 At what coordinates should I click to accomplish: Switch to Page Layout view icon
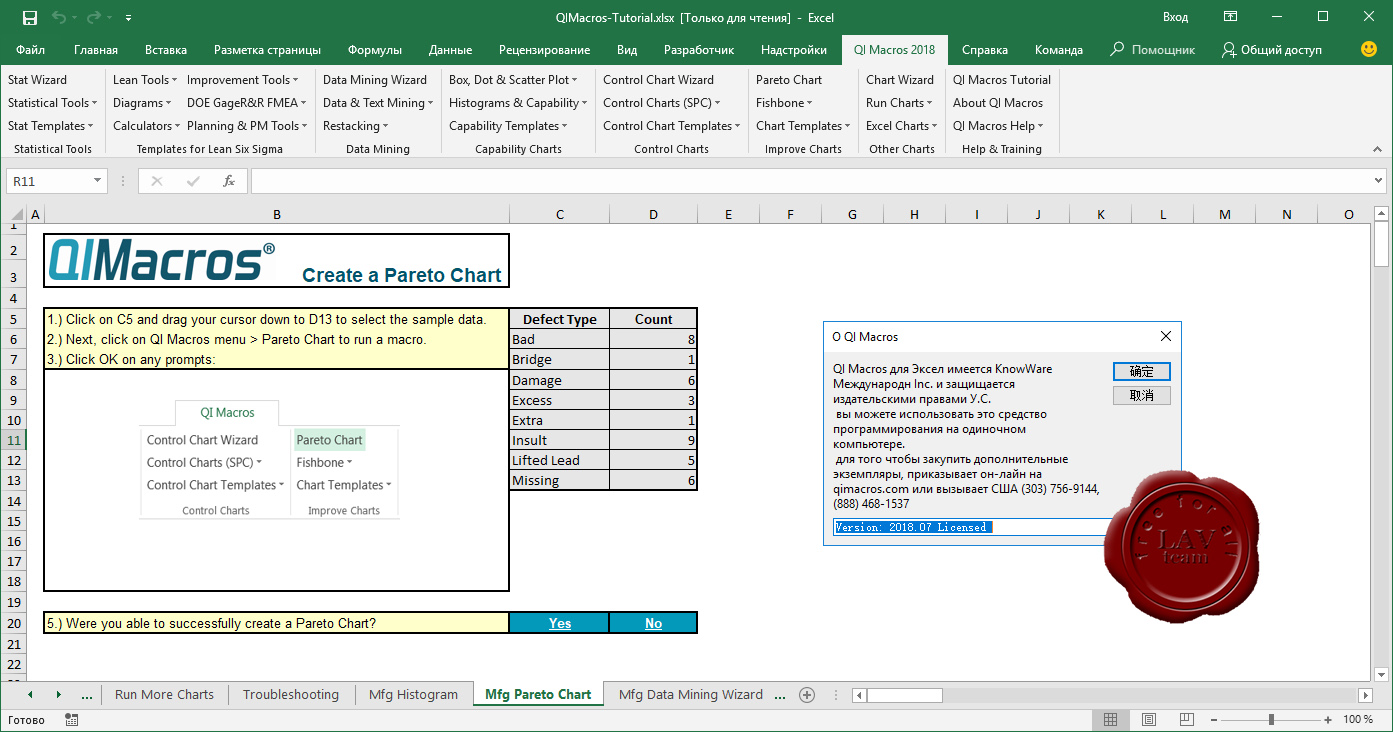point(1148,720)
